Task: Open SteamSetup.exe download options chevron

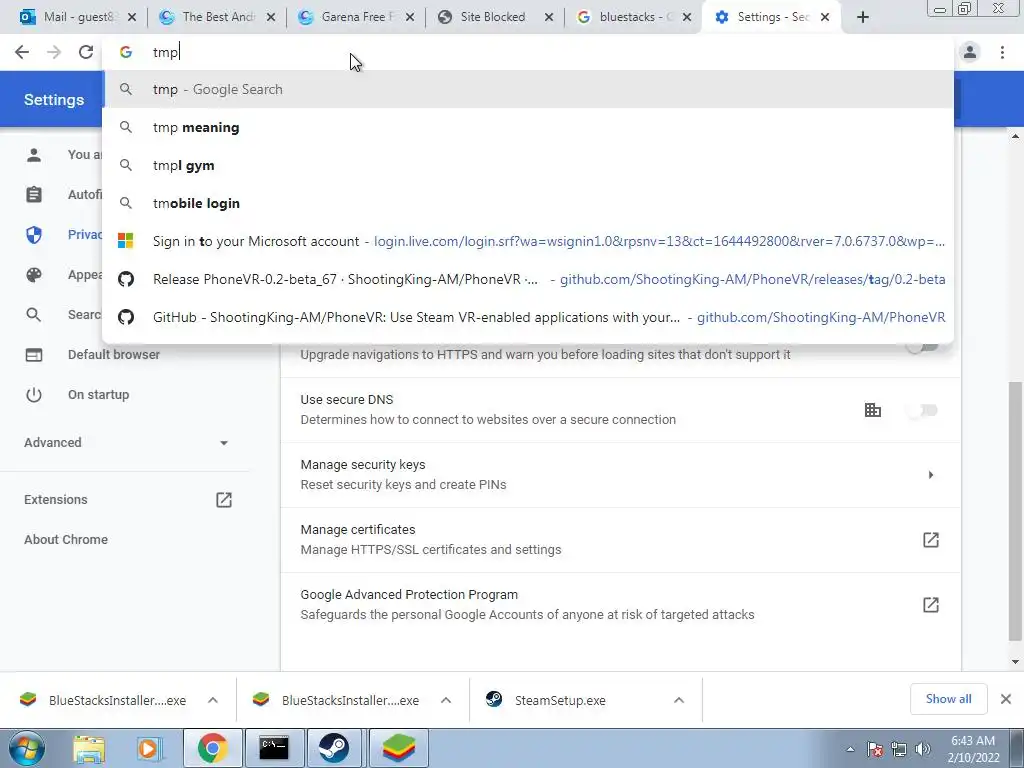Action: [679, 700]
